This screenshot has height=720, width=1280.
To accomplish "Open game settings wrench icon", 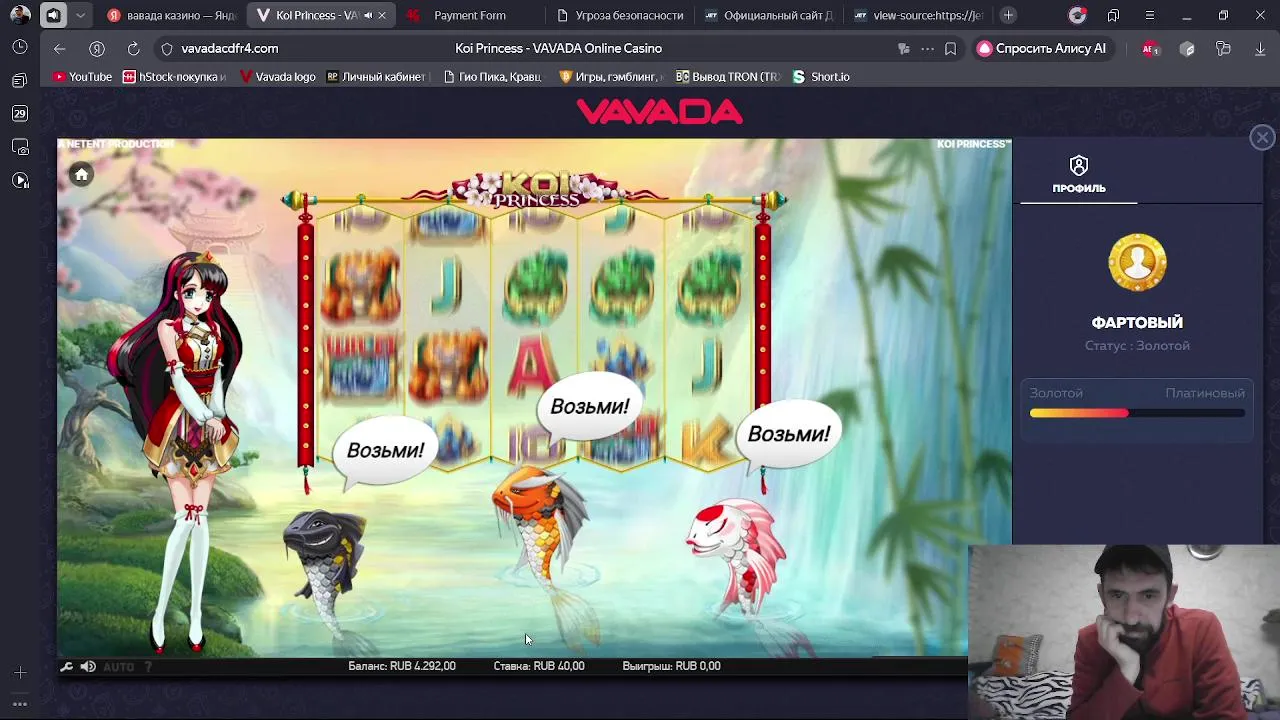I will 67,667.
